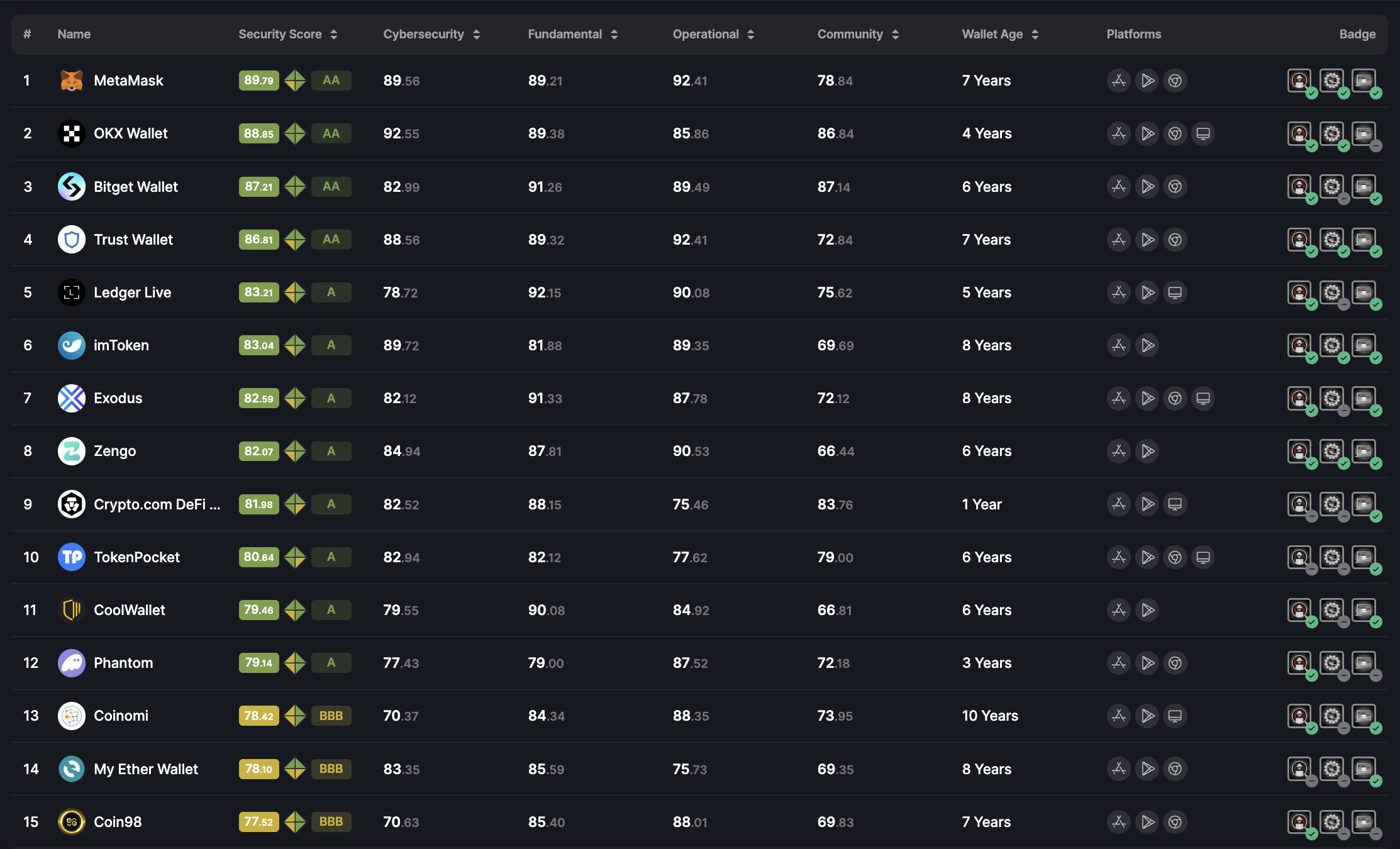Click Trust Wallet's gear badge icon

click(1331, 240)
